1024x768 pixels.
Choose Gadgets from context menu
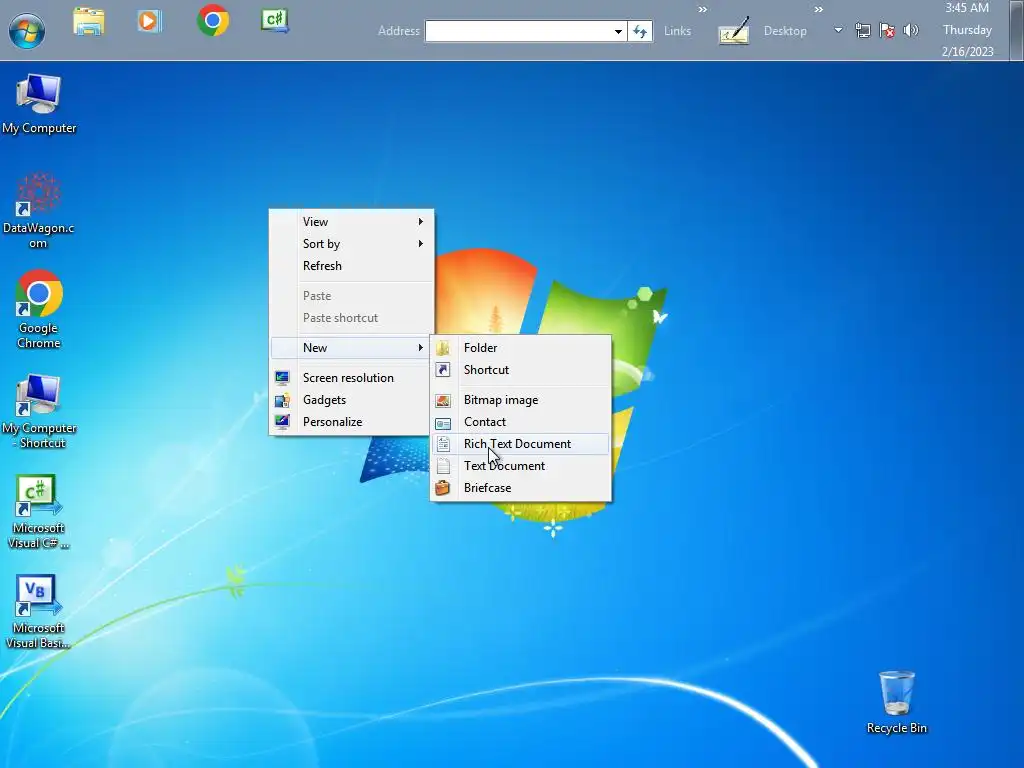(x=351, y=400)
